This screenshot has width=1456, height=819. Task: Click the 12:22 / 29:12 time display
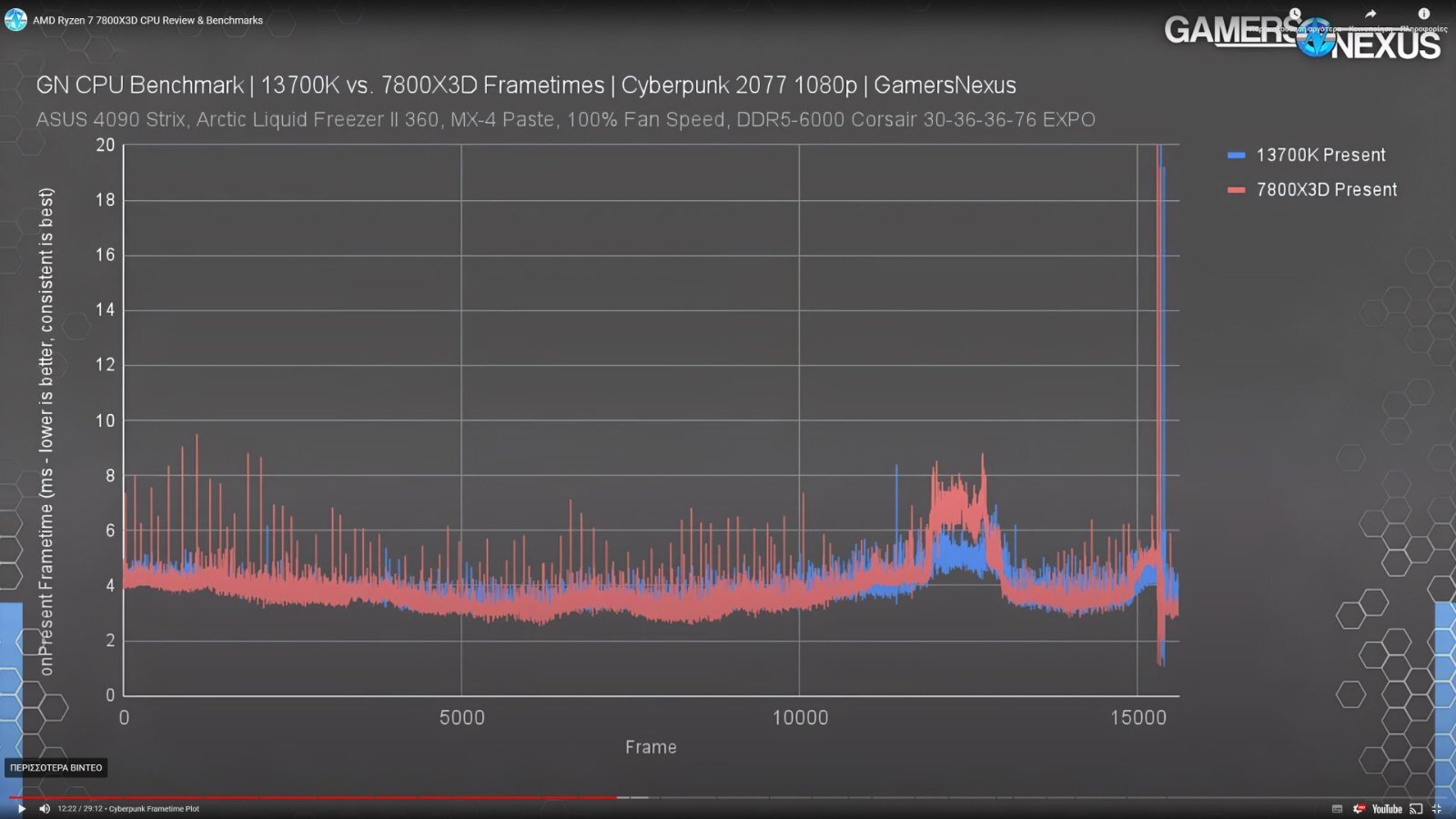(x=79, y=809)
